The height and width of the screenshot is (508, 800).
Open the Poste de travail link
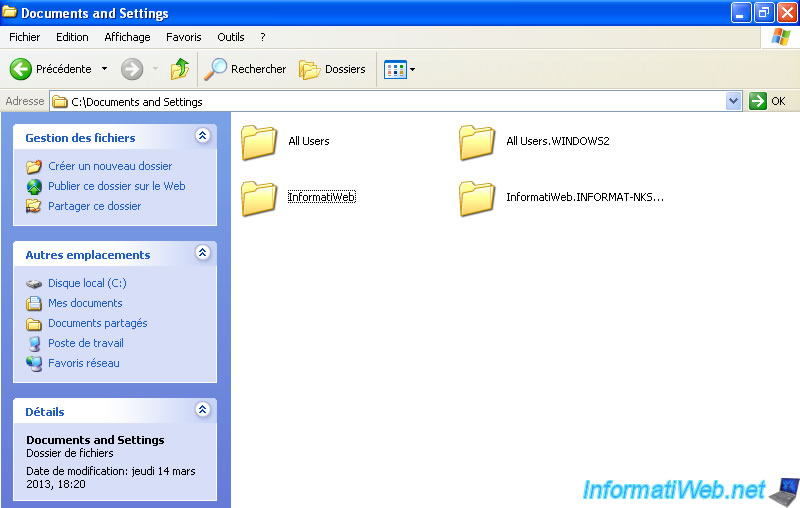tap(86, 343)
